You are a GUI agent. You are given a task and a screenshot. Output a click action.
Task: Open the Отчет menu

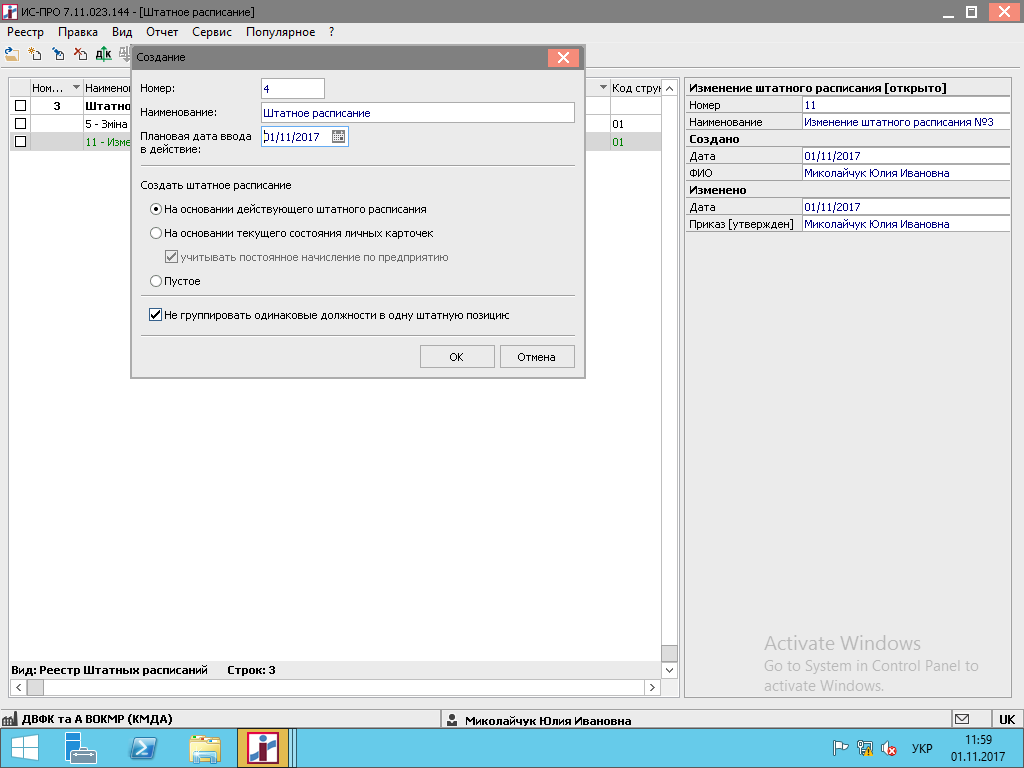[162, 32]
